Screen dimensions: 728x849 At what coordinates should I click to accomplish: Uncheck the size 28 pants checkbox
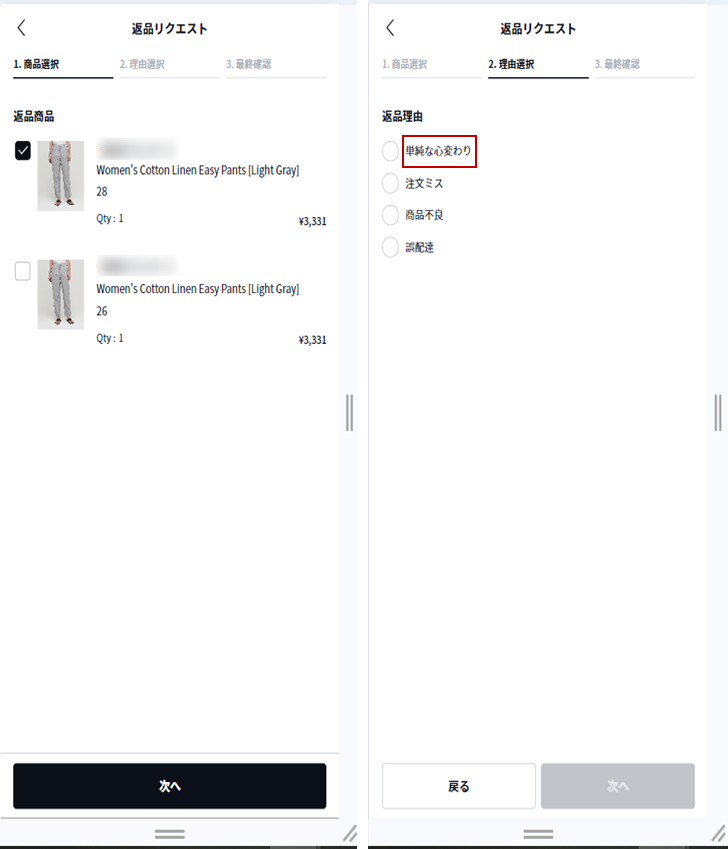[x=23, y=151]
